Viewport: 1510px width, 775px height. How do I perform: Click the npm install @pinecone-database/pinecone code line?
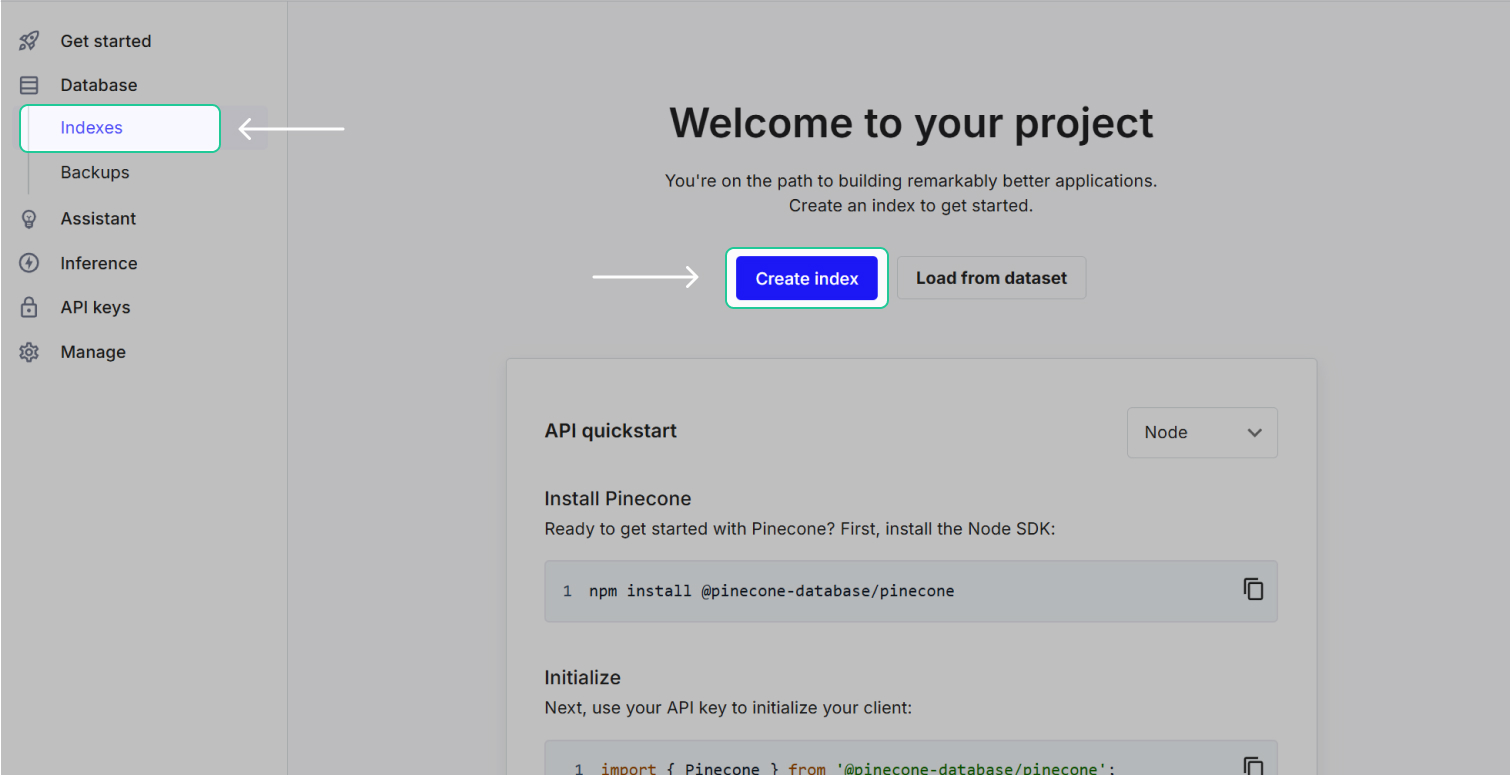771,591
